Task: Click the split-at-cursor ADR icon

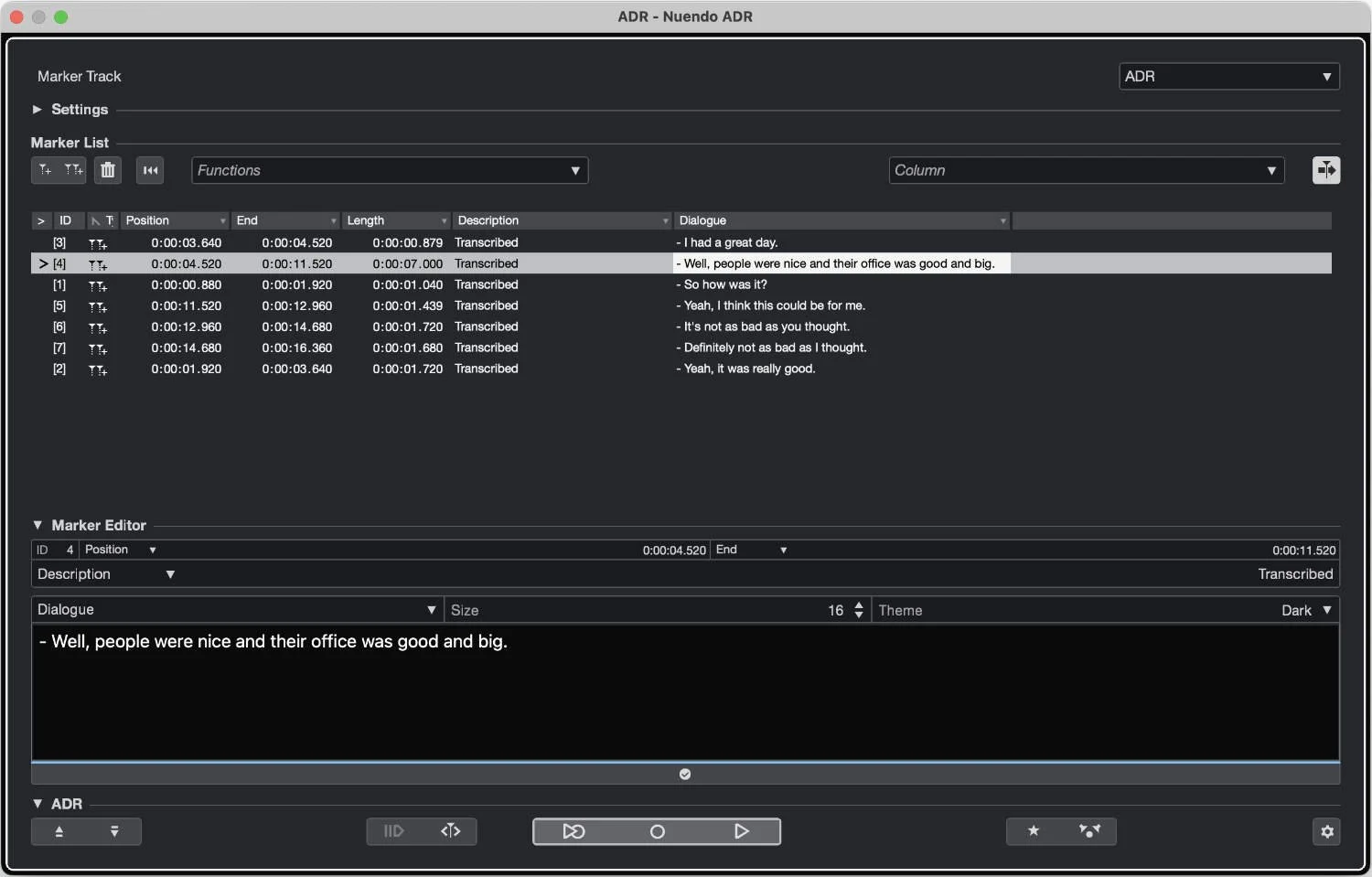Action: (451, 831)
